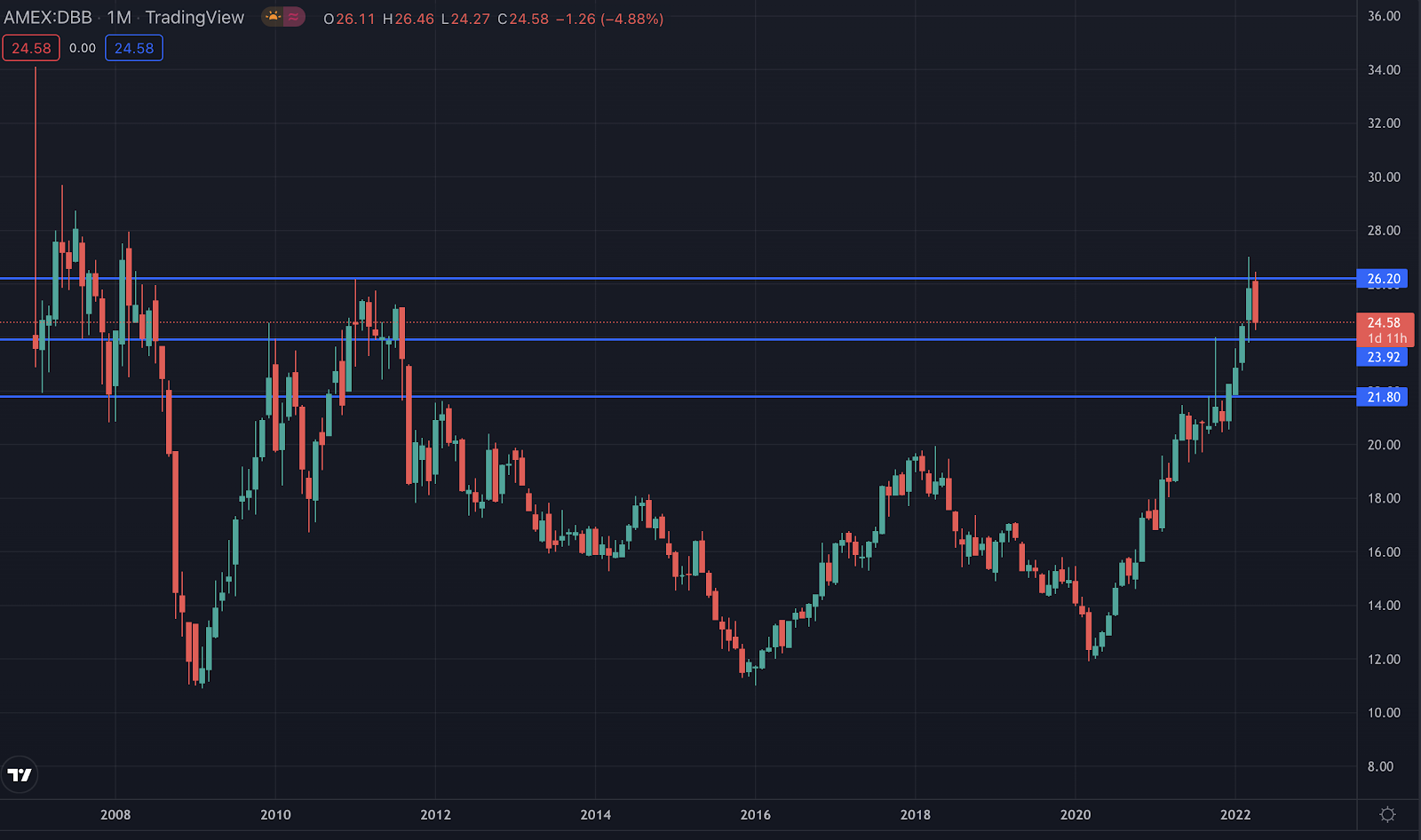Click the close value 24.58 in header

(x=528, y=19)
